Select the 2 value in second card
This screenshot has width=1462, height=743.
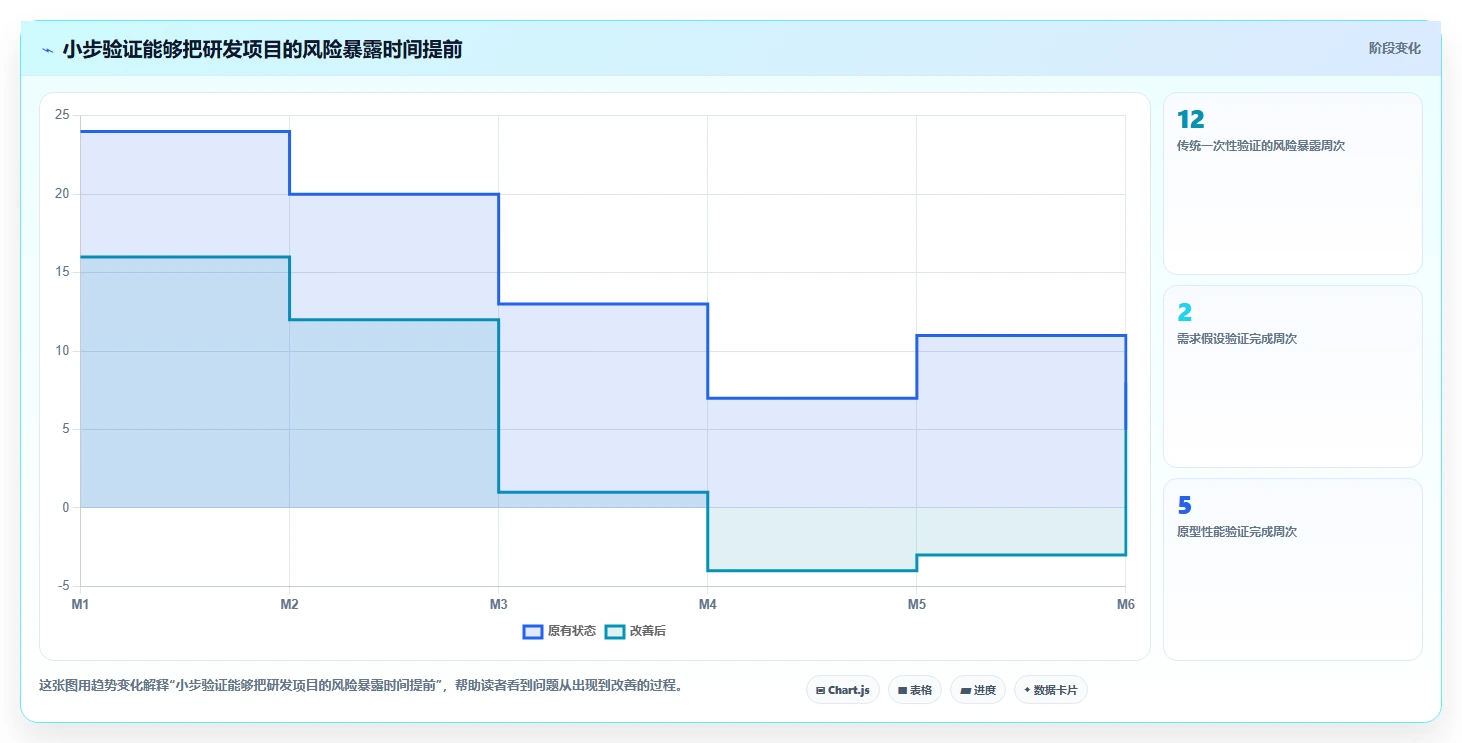pos(1185,313)
